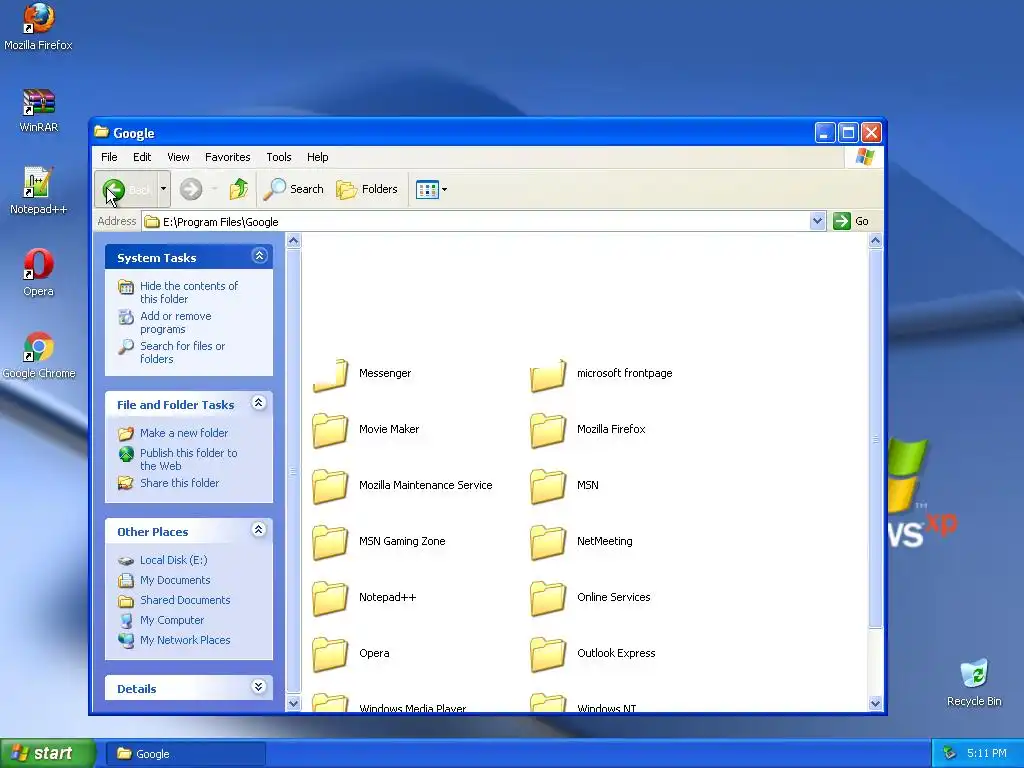Select the microsoft frontpage folder icon

pyautogui.click(x=548, y=375)
